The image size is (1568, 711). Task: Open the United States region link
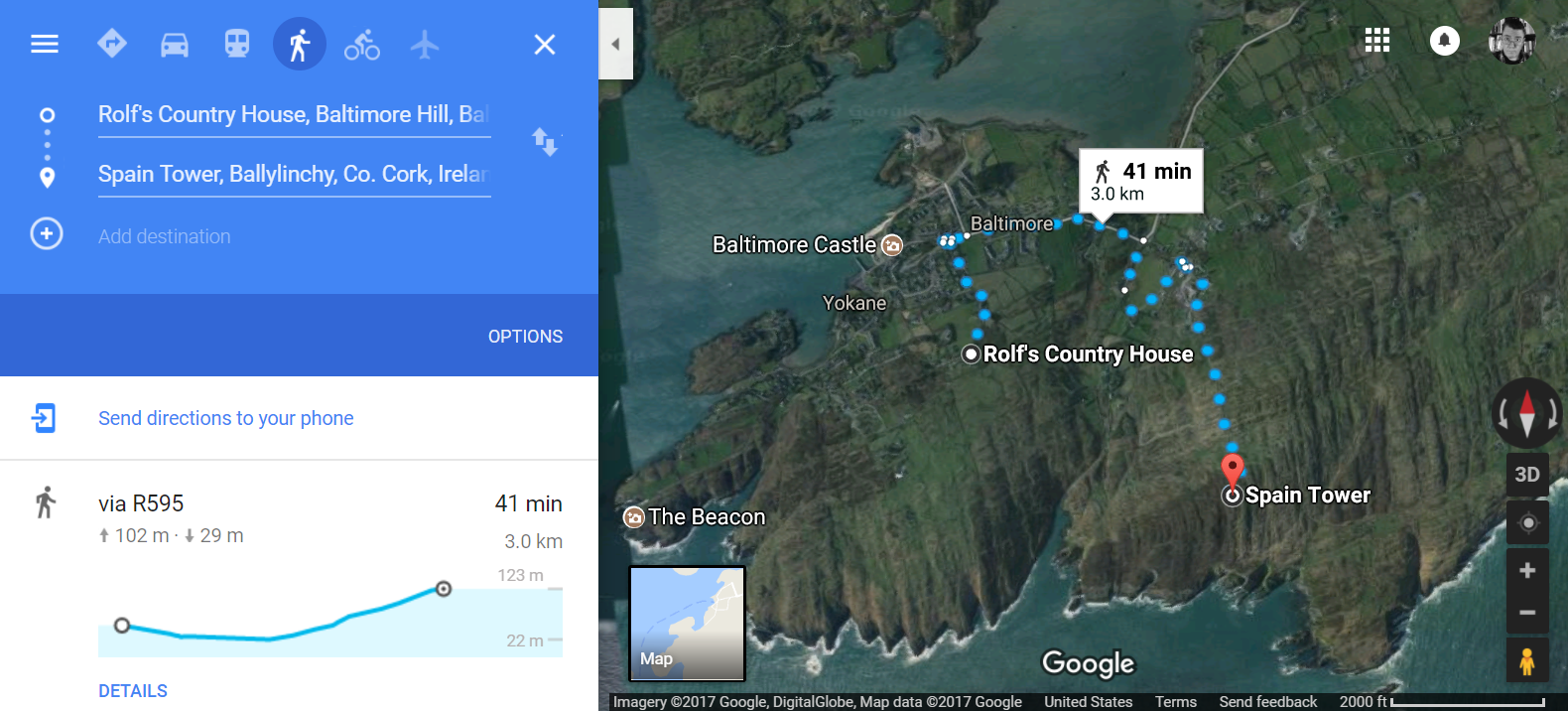coord(1088,701)
